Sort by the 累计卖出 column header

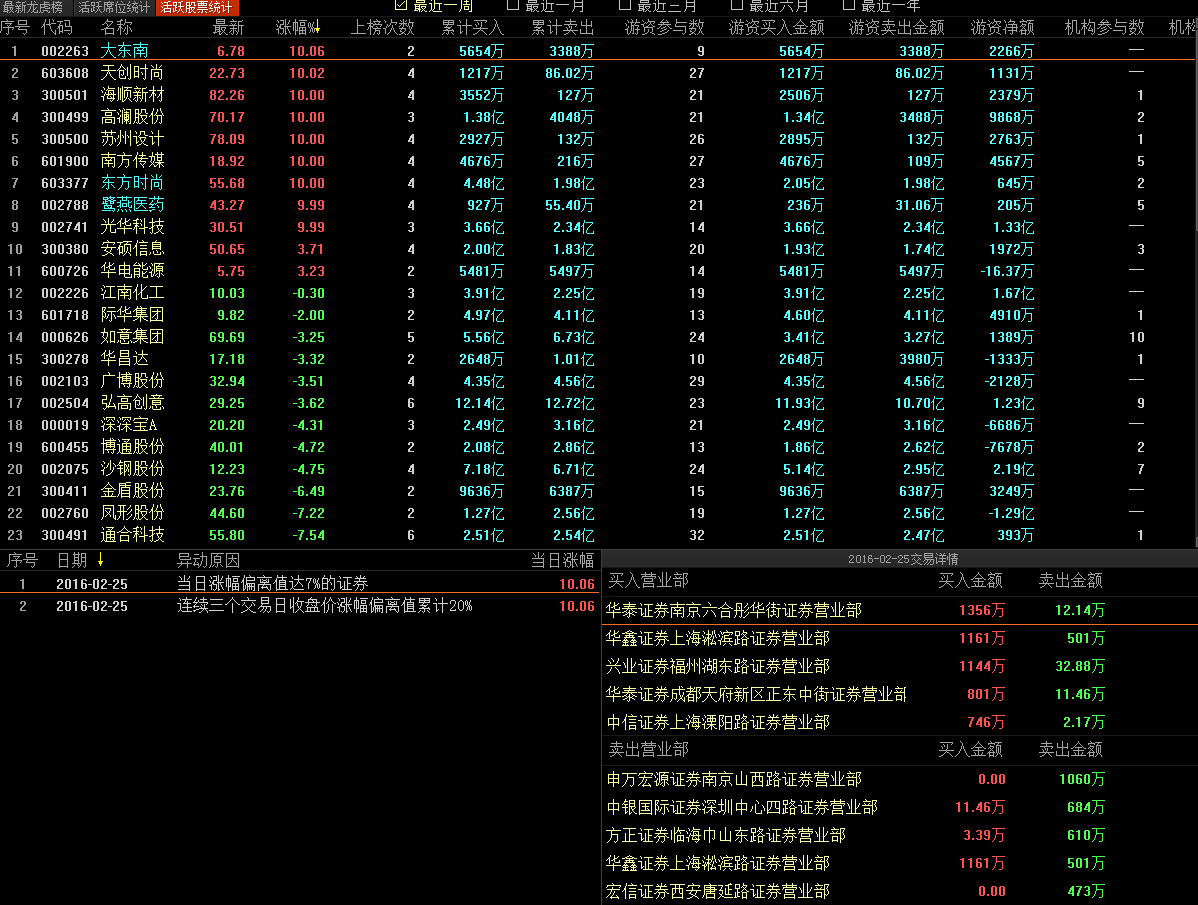tap(563, 27)
